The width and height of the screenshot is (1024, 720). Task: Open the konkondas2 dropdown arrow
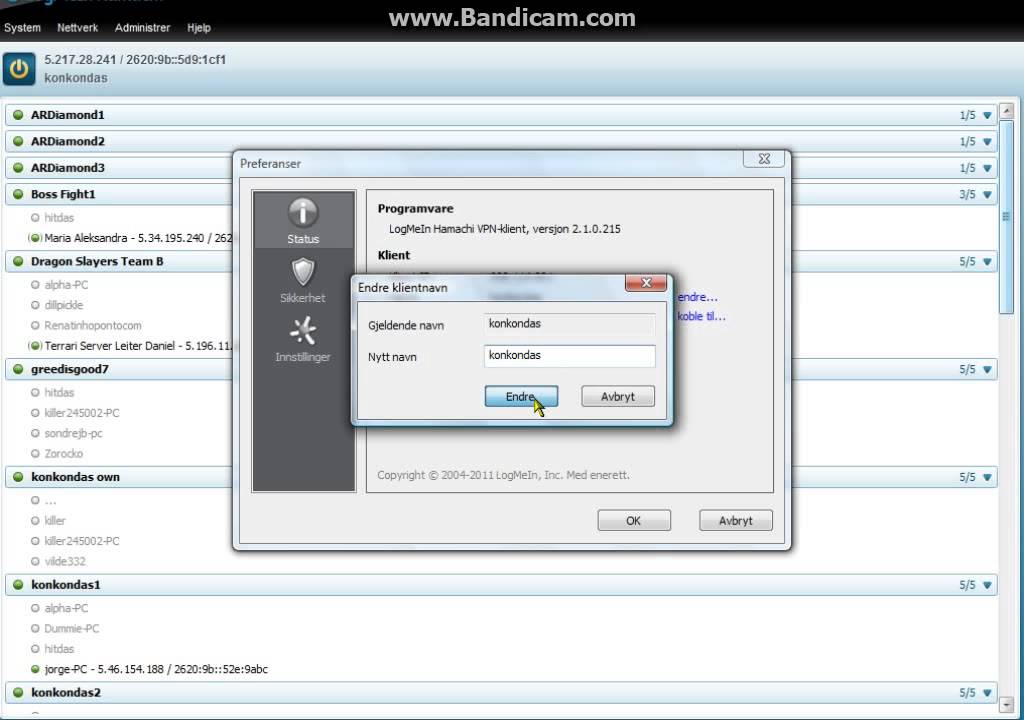pyautogui.click(x=987, y=693)
